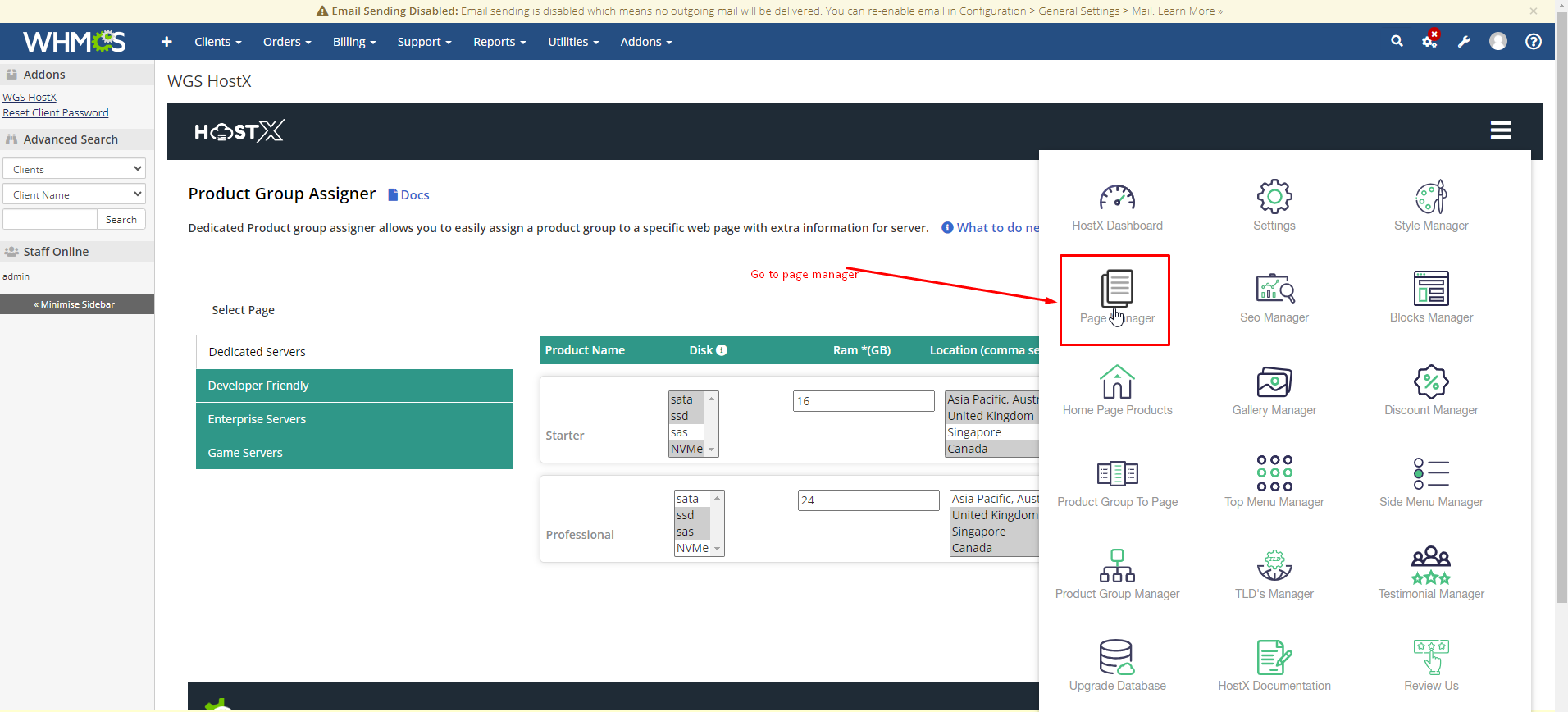
Task: Open the Billing dropdown menu
Action: point(353,42)
